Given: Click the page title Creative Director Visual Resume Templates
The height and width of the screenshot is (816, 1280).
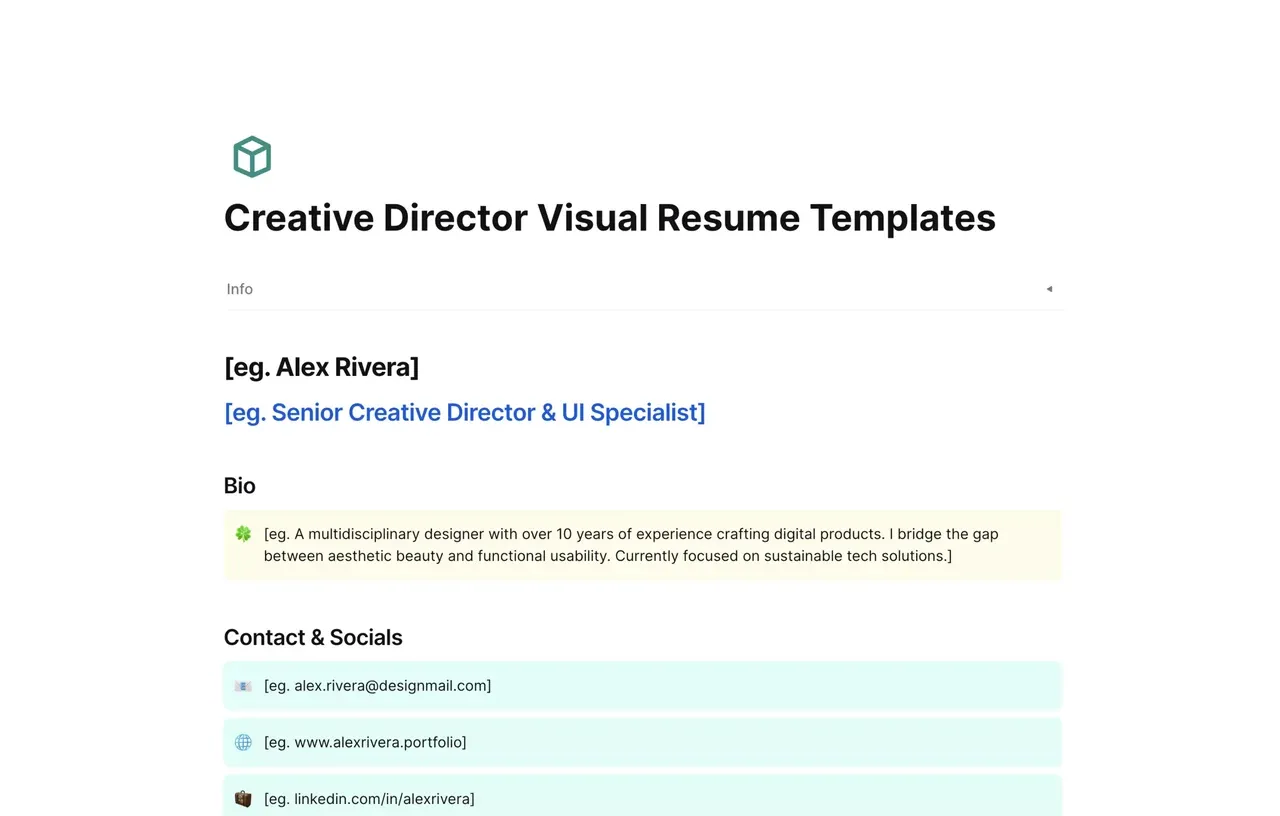Looking at the screenshot, I should (x=610, y=217).
